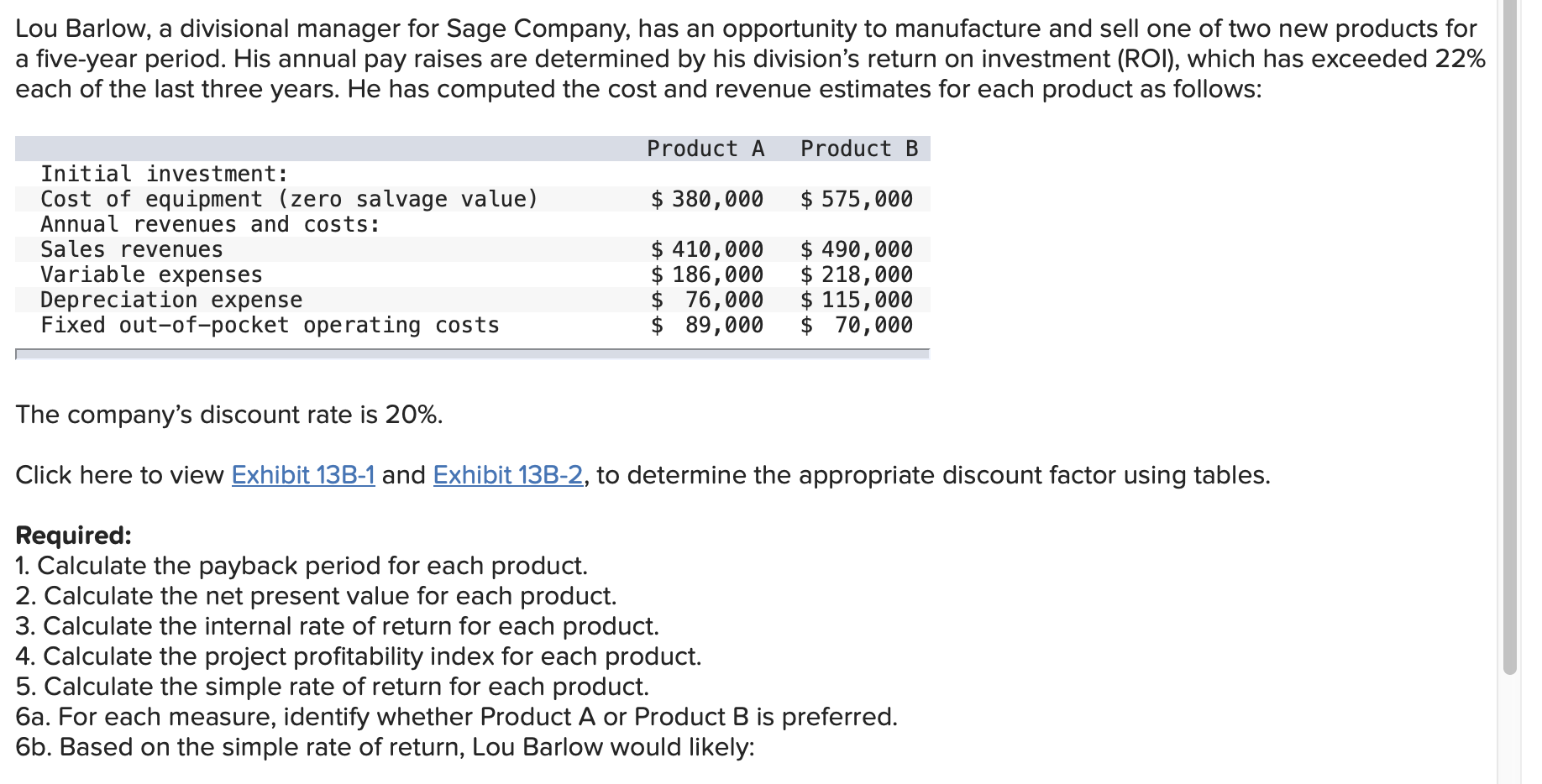Select Product B's $115,000 depreciation value
Screen dimensions: 1542x784
[x=857, y=300]
